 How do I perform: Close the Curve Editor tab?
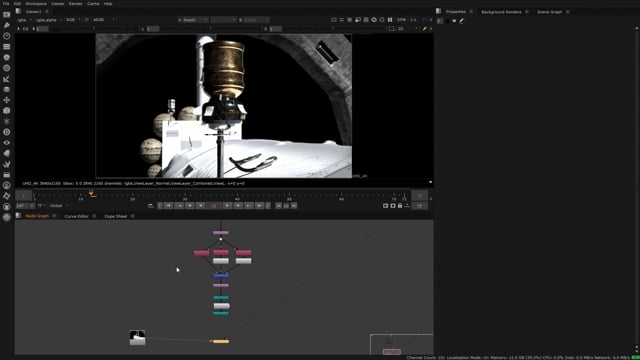(x=94, y=216)
